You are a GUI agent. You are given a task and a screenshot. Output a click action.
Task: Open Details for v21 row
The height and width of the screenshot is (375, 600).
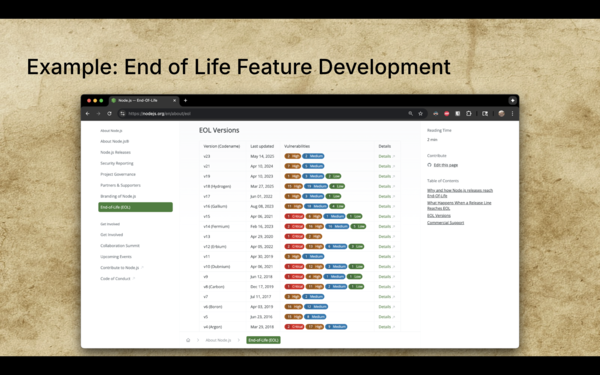click(386, 166)
